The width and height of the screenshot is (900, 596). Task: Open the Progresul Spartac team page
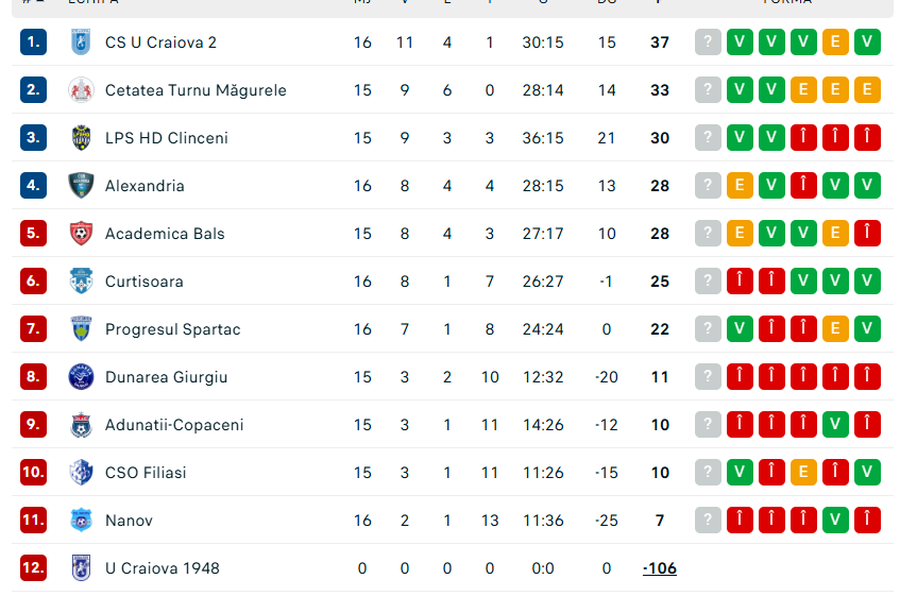point(172,329)
